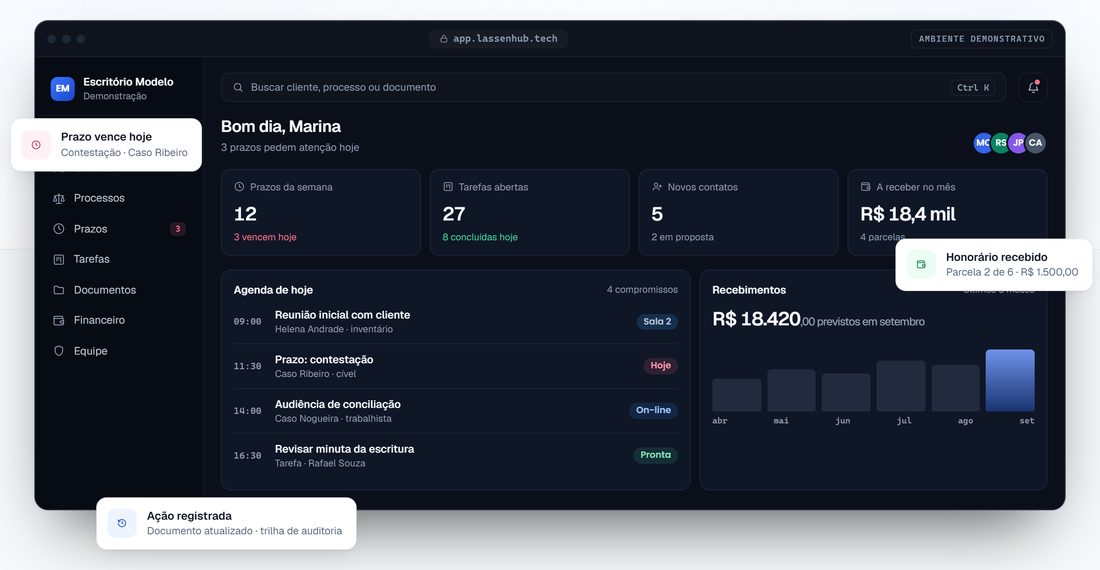
Task: Select the RS team avatar
Action: (1000, 143)
